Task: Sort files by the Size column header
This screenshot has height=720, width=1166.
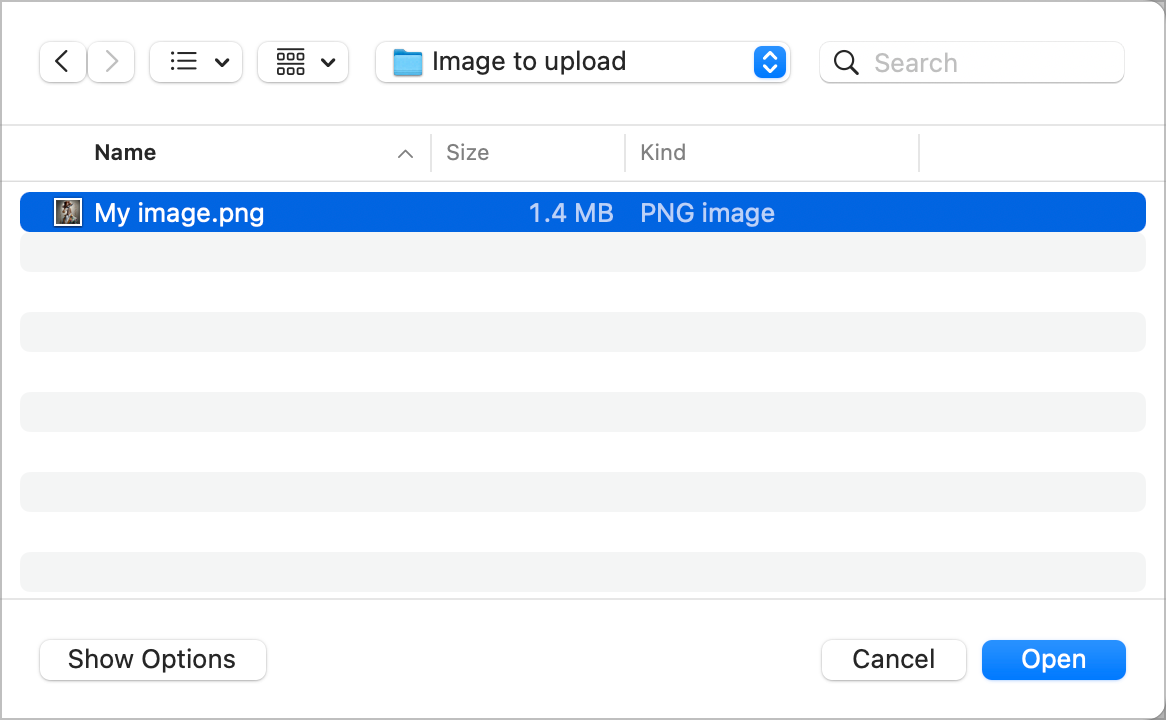Action: pos(467,153)
